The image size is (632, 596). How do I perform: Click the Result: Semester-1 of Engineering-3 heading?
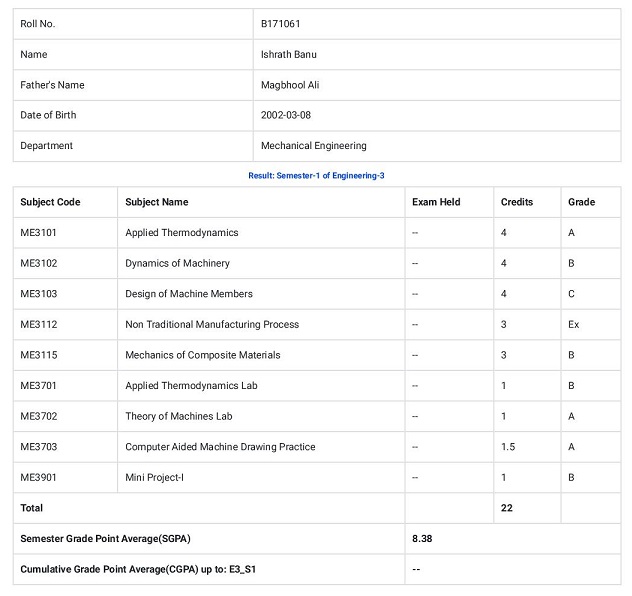pos(316,176)
